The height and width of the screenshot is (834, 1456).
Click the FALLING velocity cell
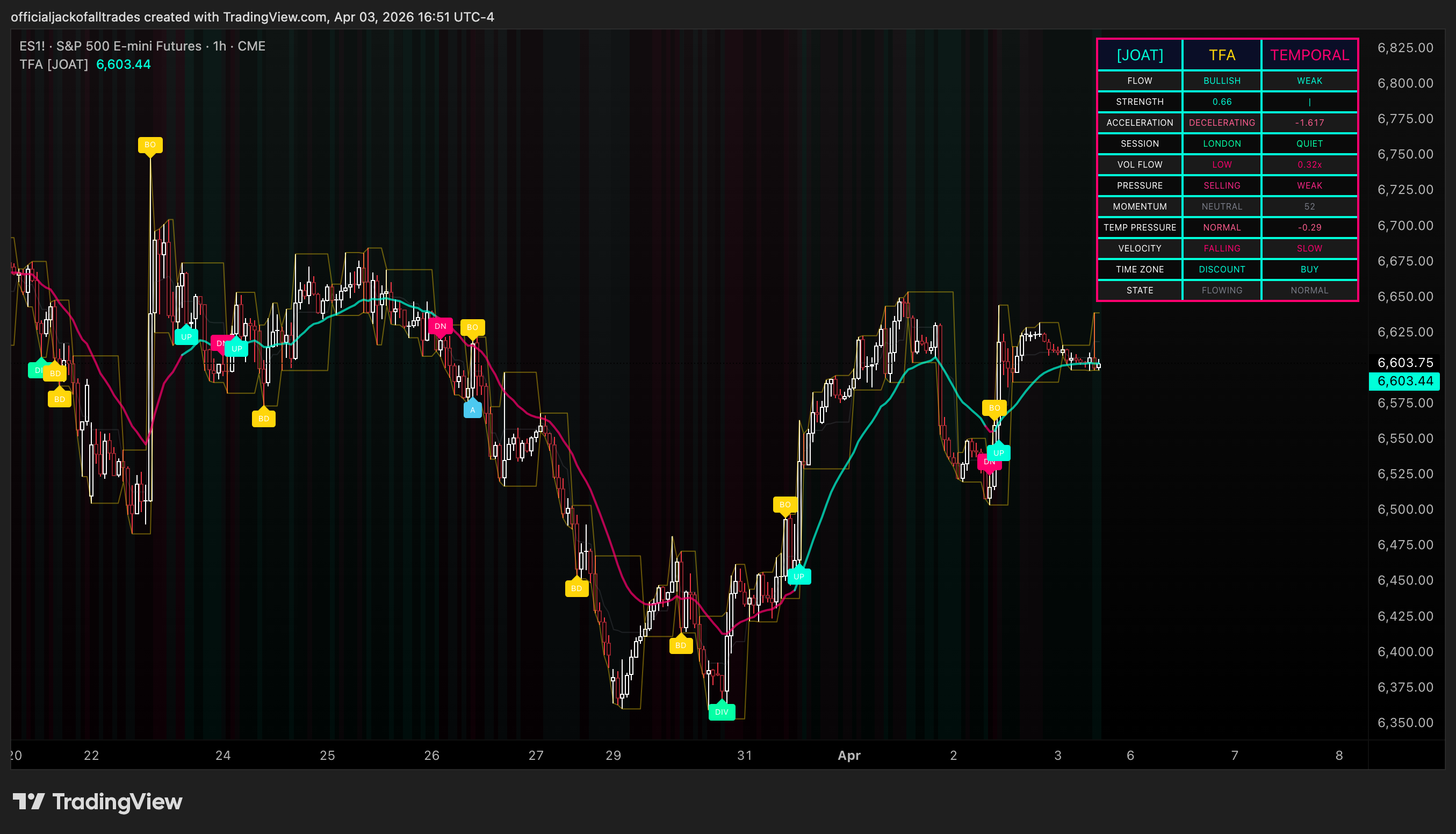point(1222,249)
